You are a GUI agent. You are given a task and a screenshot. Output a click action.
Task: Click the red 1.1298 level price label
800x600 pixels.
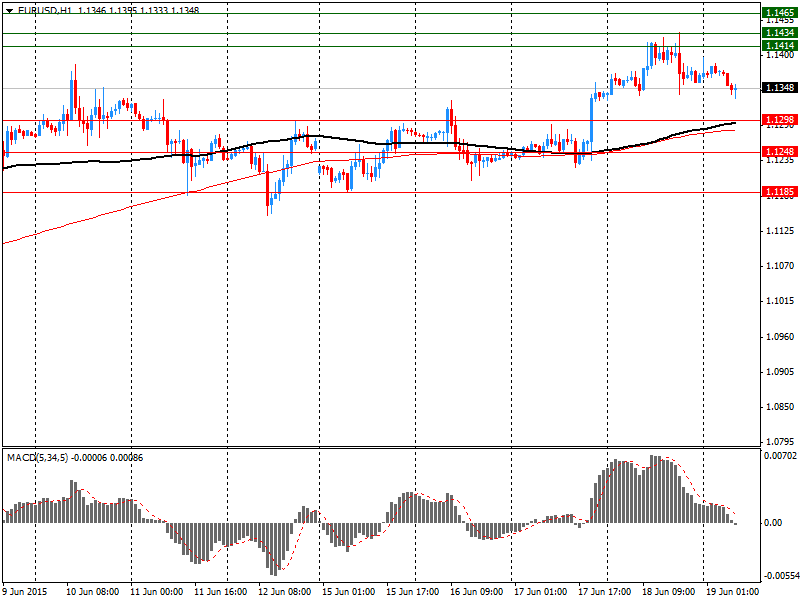(x=780, y=120)
